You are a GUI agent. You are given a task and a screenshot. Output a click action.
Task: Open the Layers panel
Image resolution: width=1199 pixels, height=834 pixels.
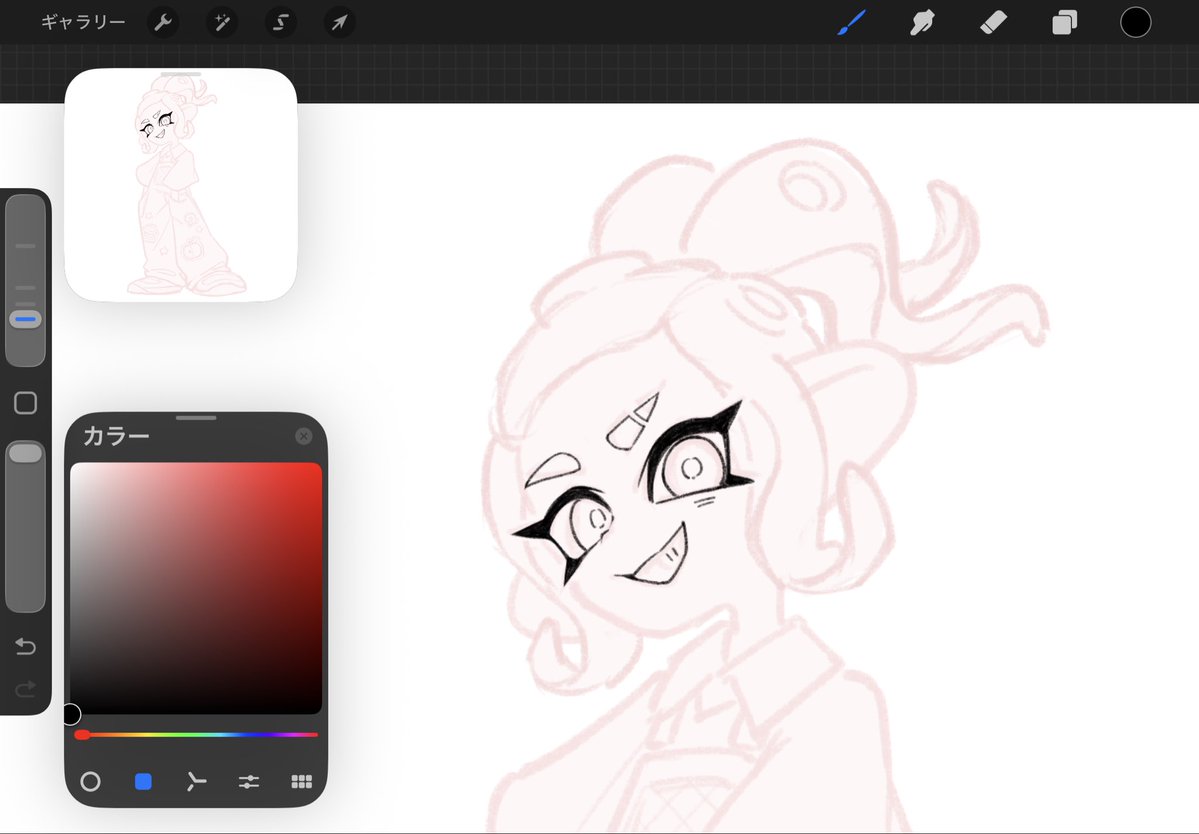click(x=1064, y=22)
